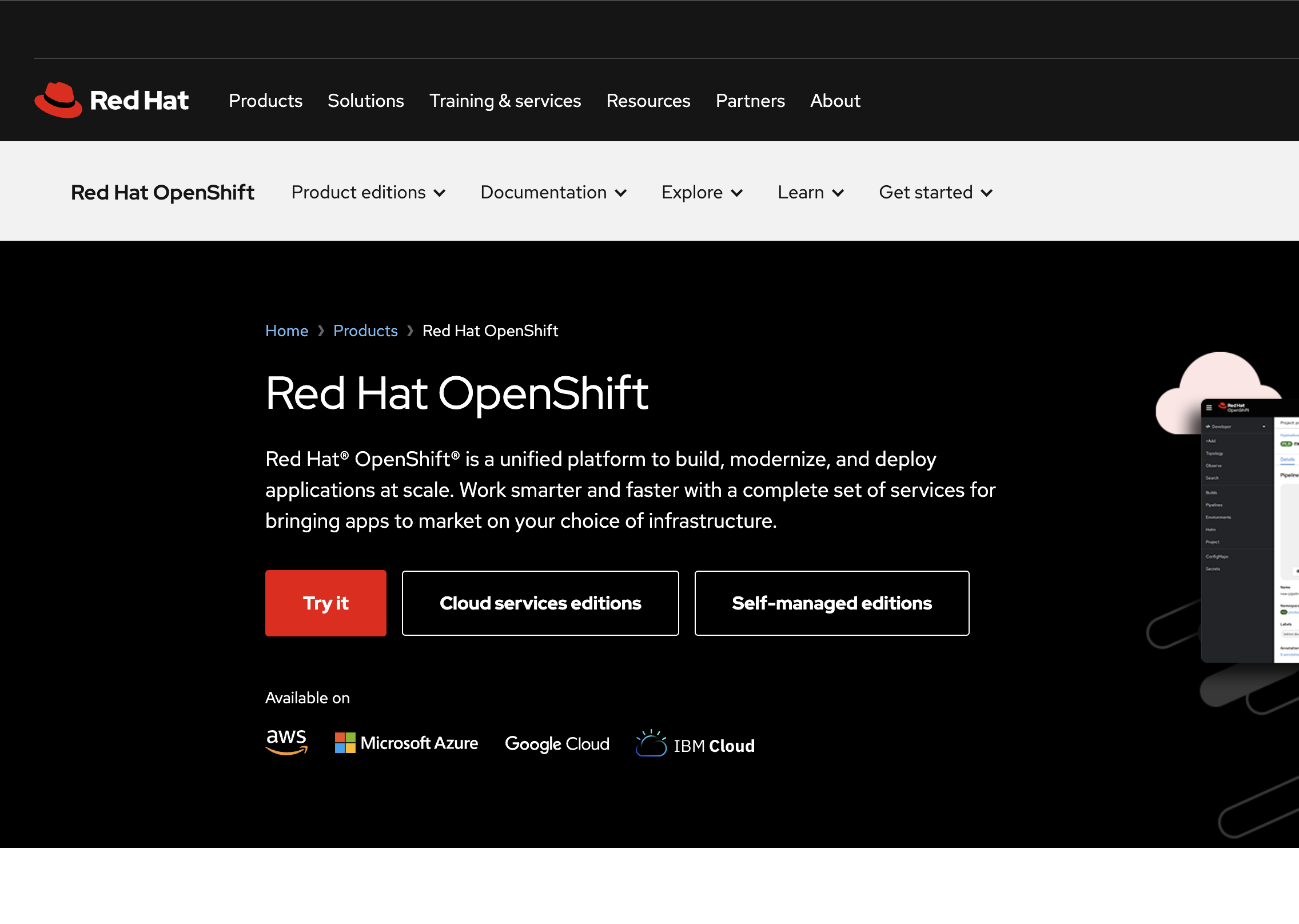Expand the Documentation dropdown
This screenshot has height=924, width=1299.
click(554, 191)
